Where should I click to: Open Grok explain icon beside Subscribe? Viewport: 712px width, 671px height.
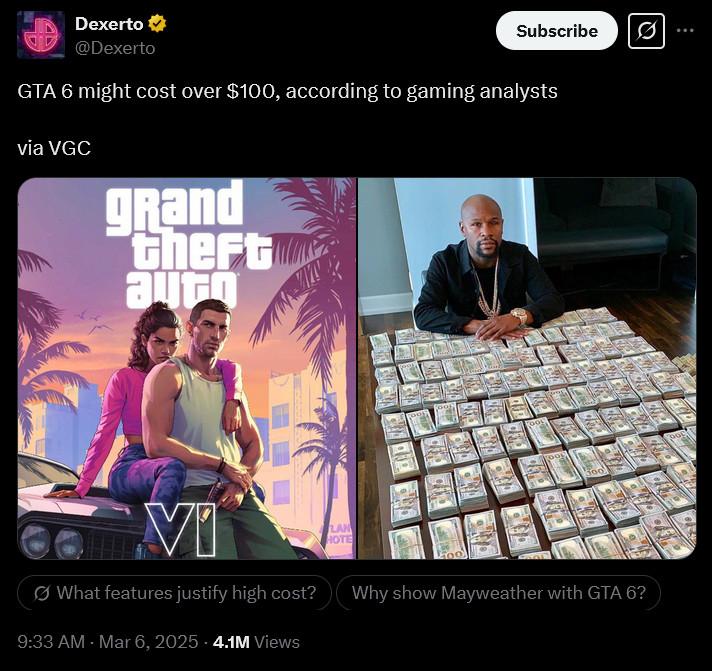coord(646,31)
